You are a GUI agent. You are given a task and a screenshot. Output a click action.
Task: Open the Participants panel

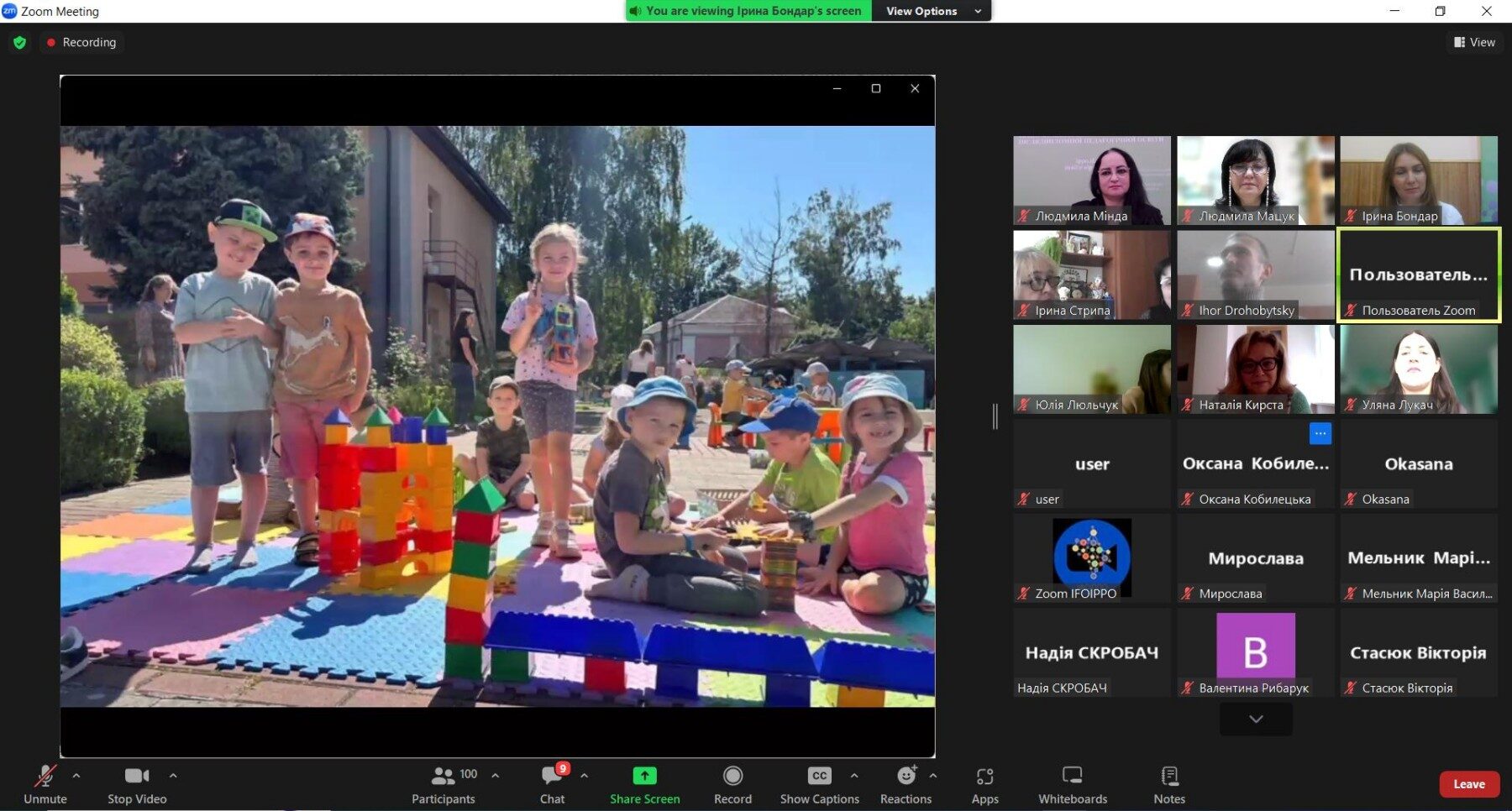tap(444, 785)
